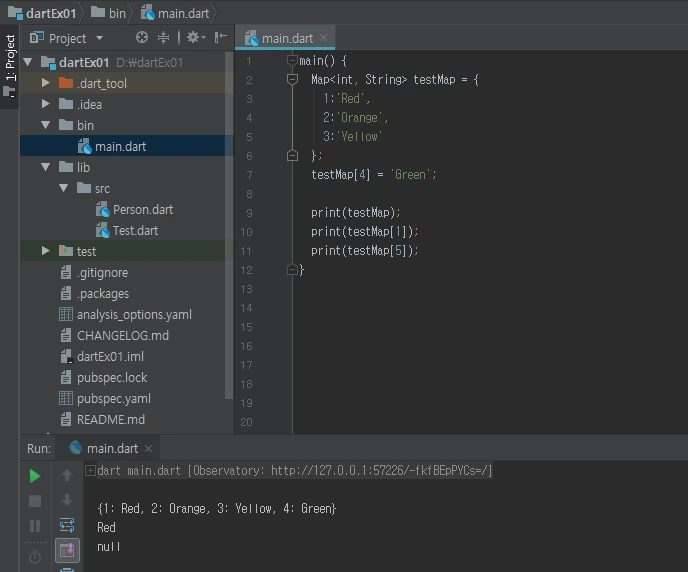Collapse the bin folder arrow
This screenshot has height=572, width=688.
[x=46, y=125]
